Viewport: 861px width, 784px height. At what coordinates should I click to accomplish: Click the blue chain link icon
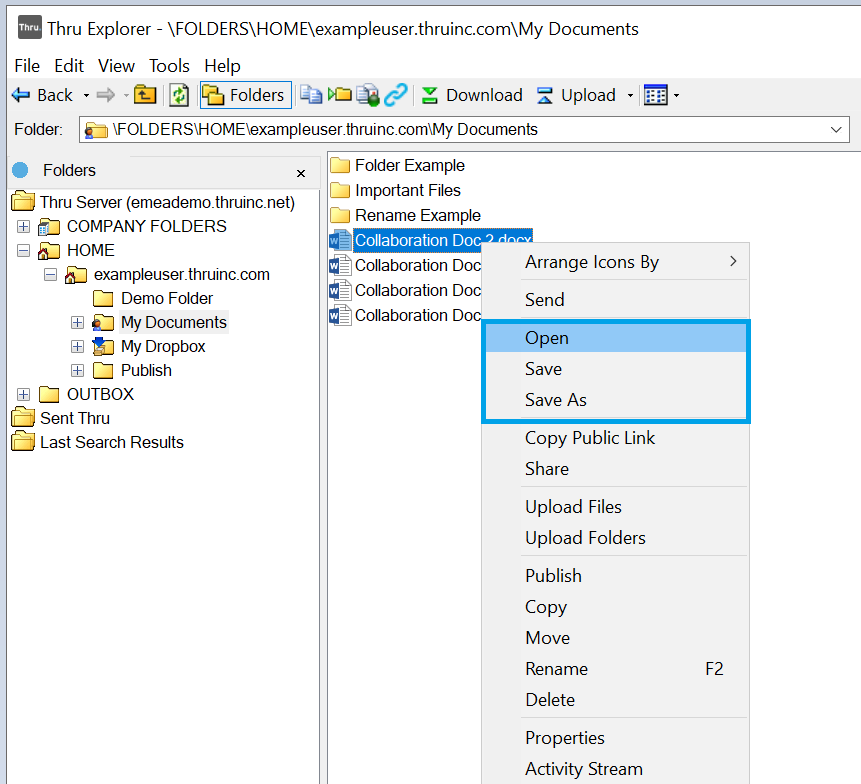396,95
